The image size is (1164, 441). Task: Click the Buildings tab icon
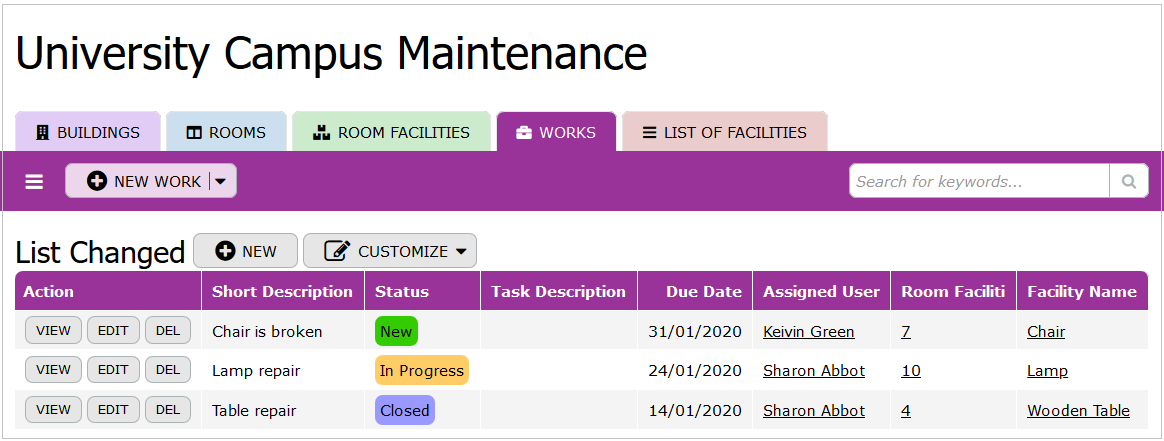[x=42, y=132]
